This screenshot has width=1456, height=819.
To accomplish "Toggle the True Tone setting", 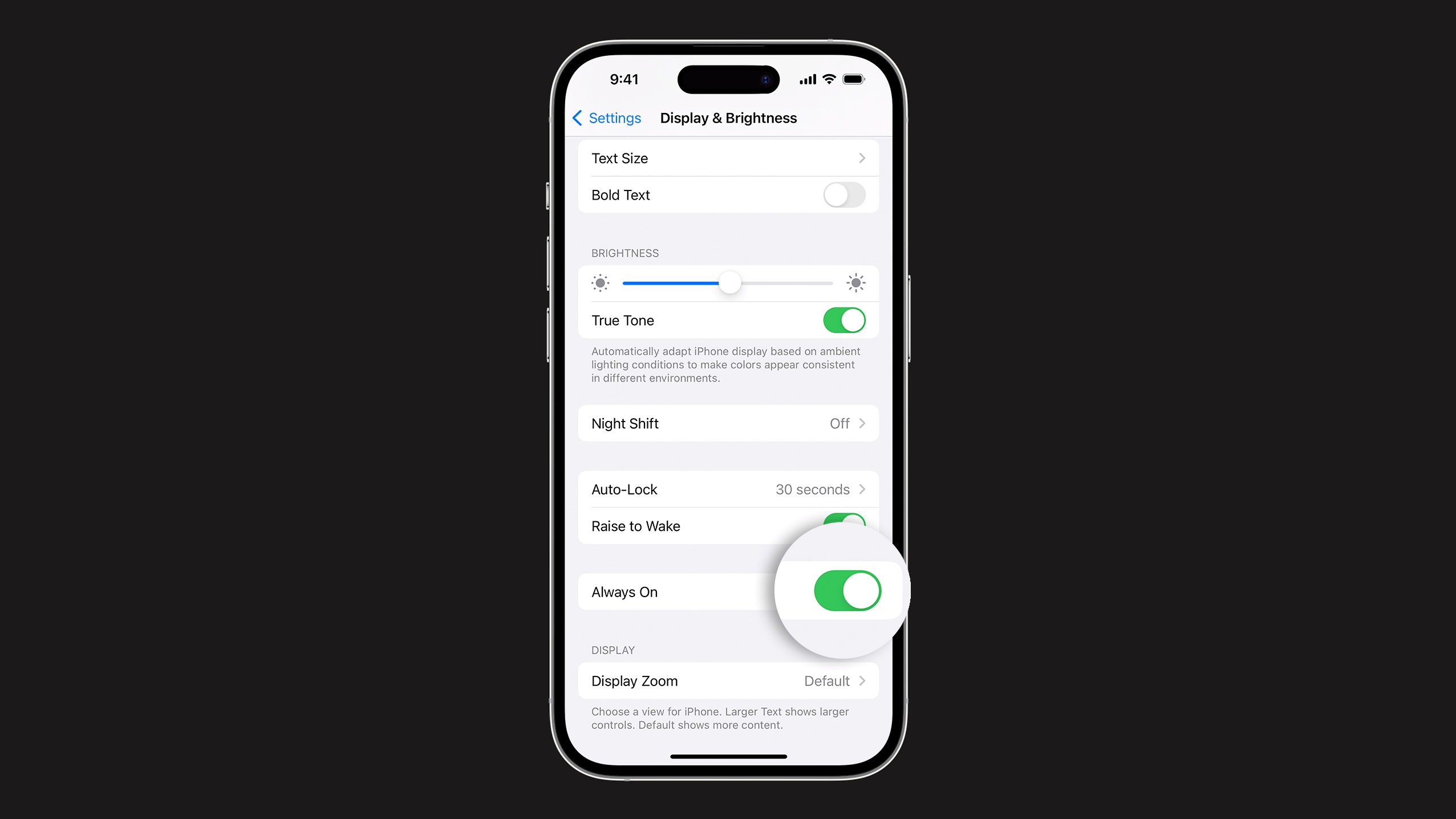I will click(x=843, y=320).
